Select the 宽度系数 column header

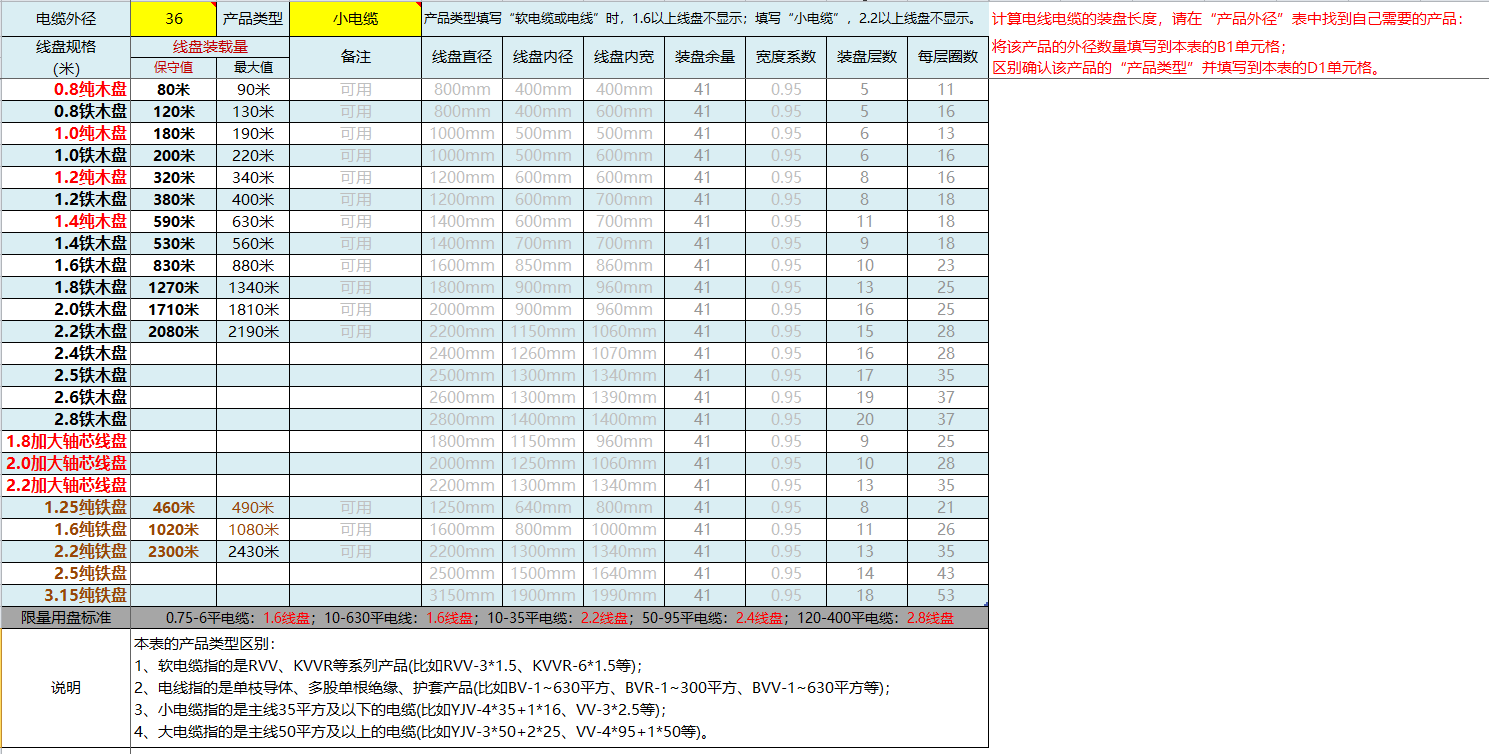[786, 57]
